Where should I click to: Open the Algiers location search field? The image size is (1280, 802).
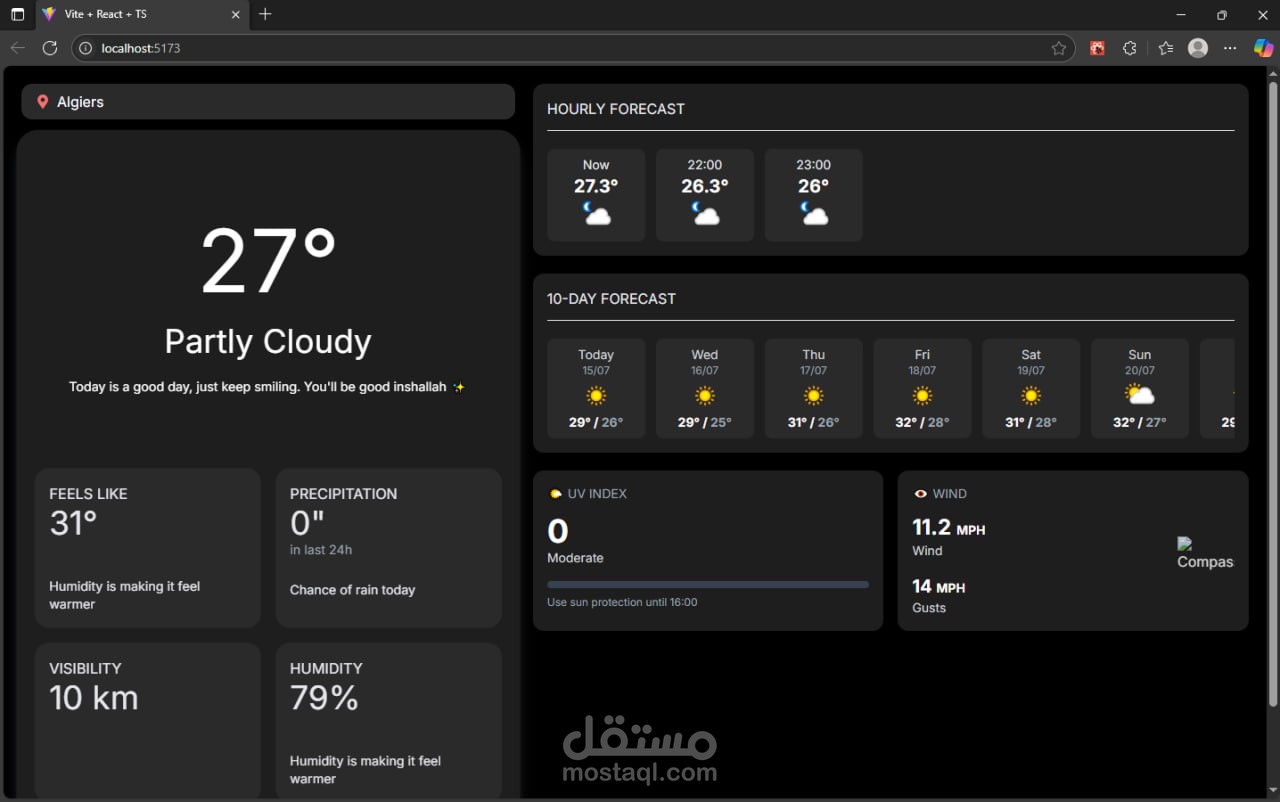268,102
